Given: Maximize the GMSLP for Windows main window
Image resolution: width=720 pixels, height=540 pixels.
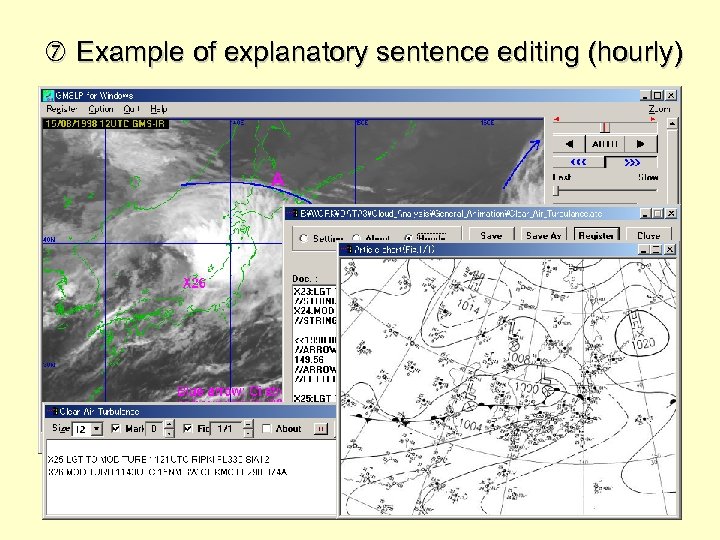Looking at the screenshot, I should [658, 96].
